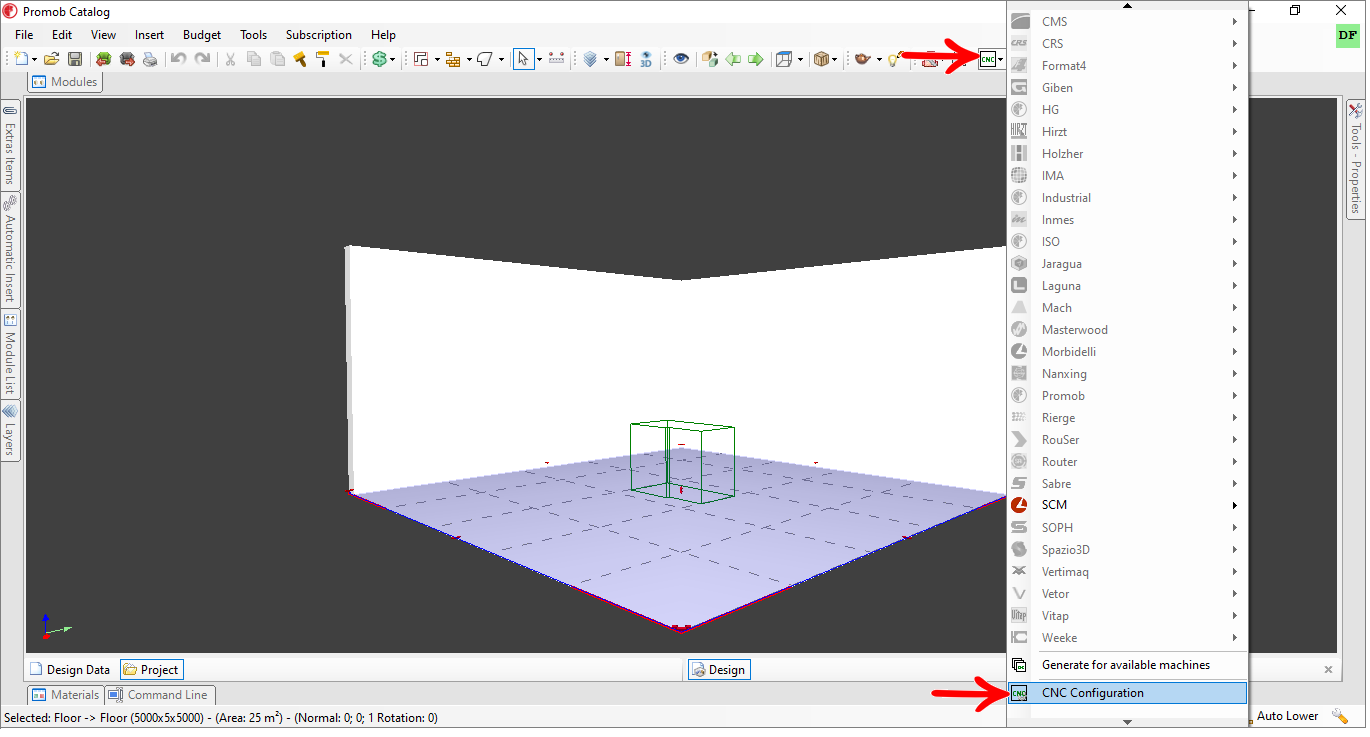
Task: Open the Layers side panel
Action: (10, 430)
